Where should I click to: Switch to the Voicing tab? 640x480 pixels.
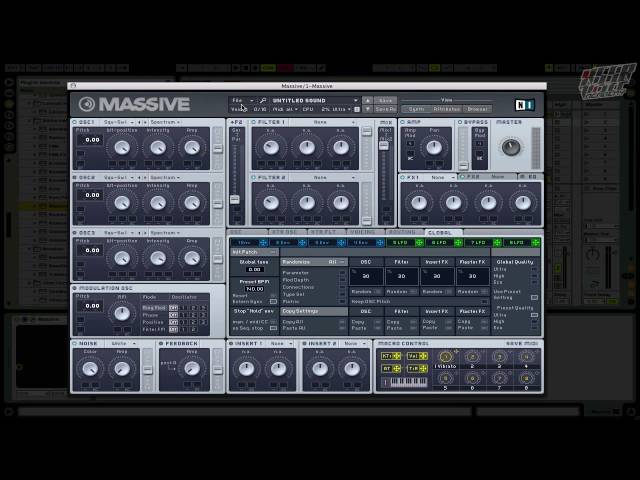point(364,232)
